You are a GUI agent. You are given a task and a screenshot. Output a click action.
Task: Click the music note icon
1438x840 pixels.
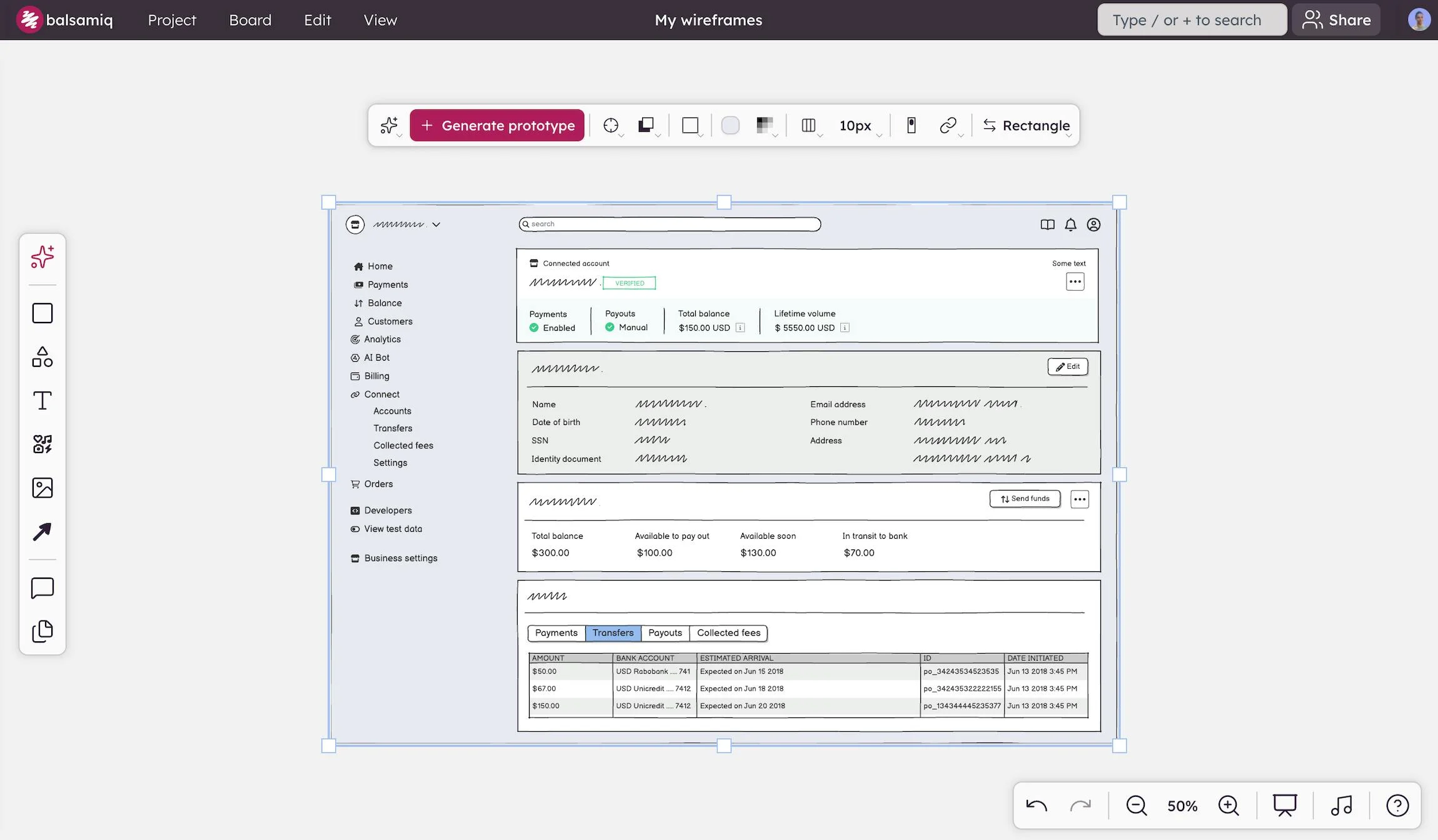coord(1341,806)
